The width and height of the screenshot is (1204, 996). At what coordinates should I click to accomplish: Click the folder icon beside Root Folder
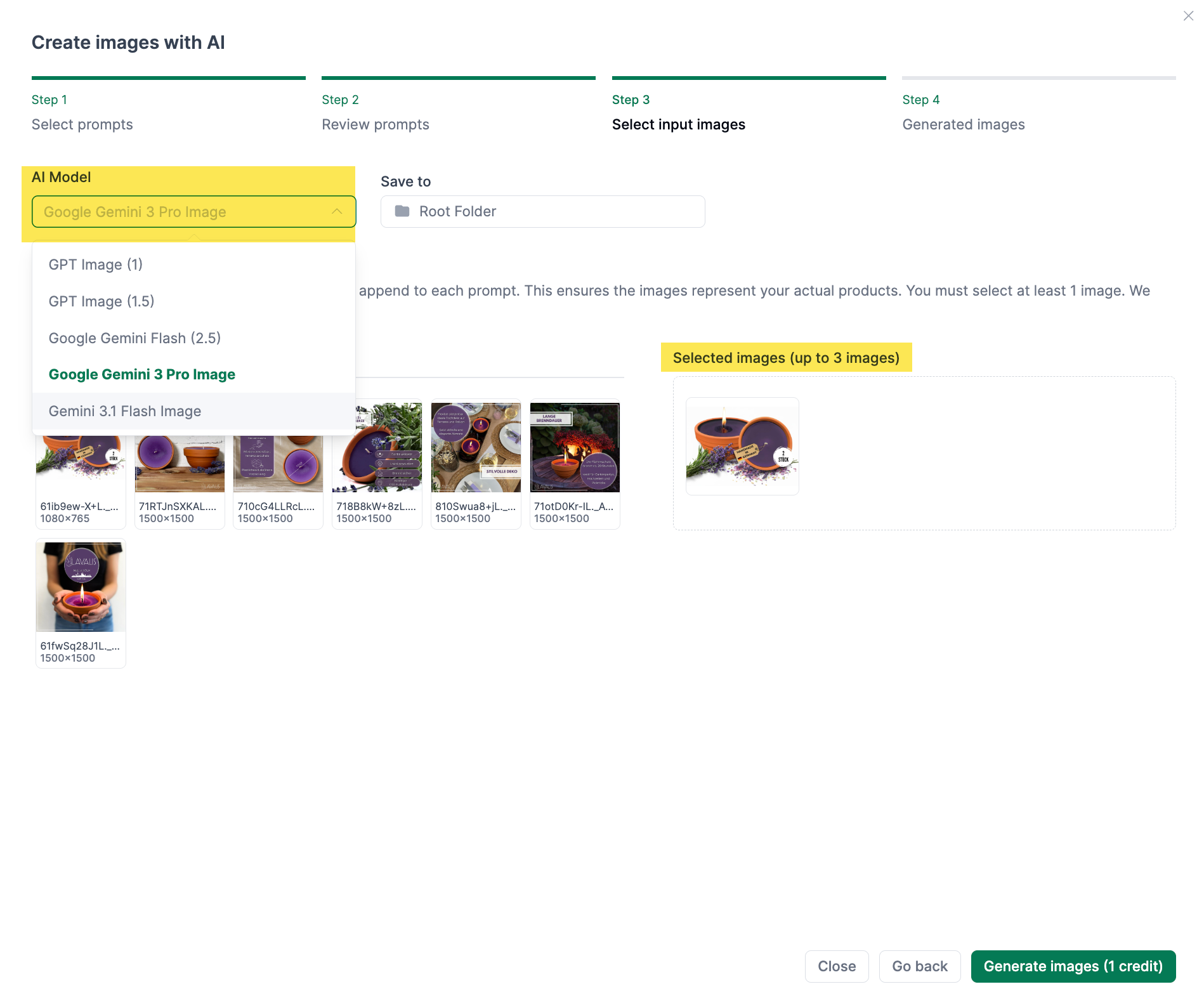pos(402,211)
